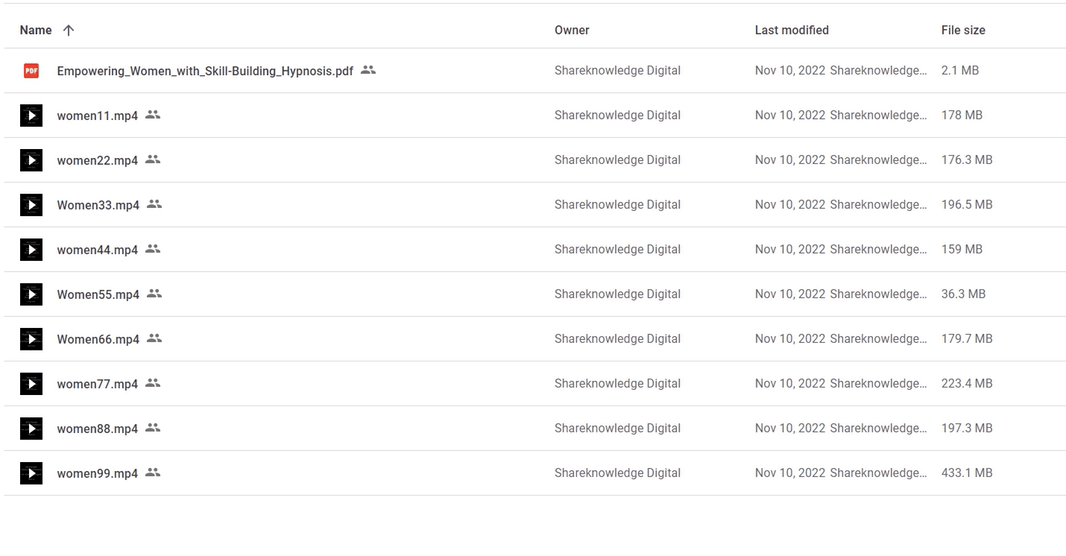Click the Owner column header
Image resolution: width=1066 pixels, height=556 pixels.
572,30
